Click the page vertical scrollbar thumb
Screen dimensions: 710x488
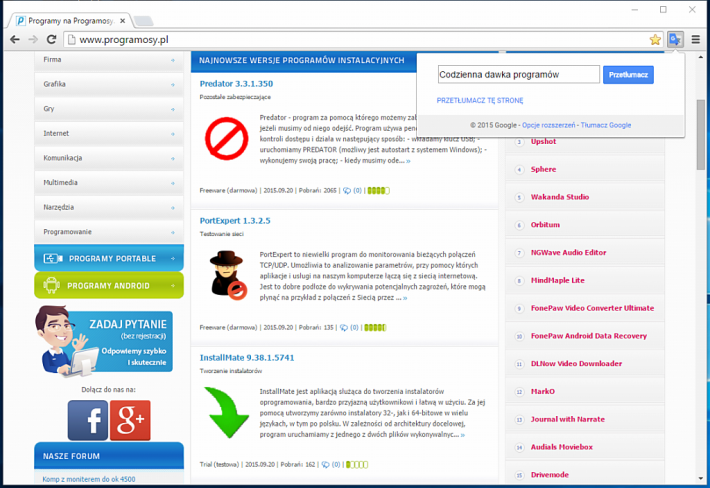(x=701, y=134)
